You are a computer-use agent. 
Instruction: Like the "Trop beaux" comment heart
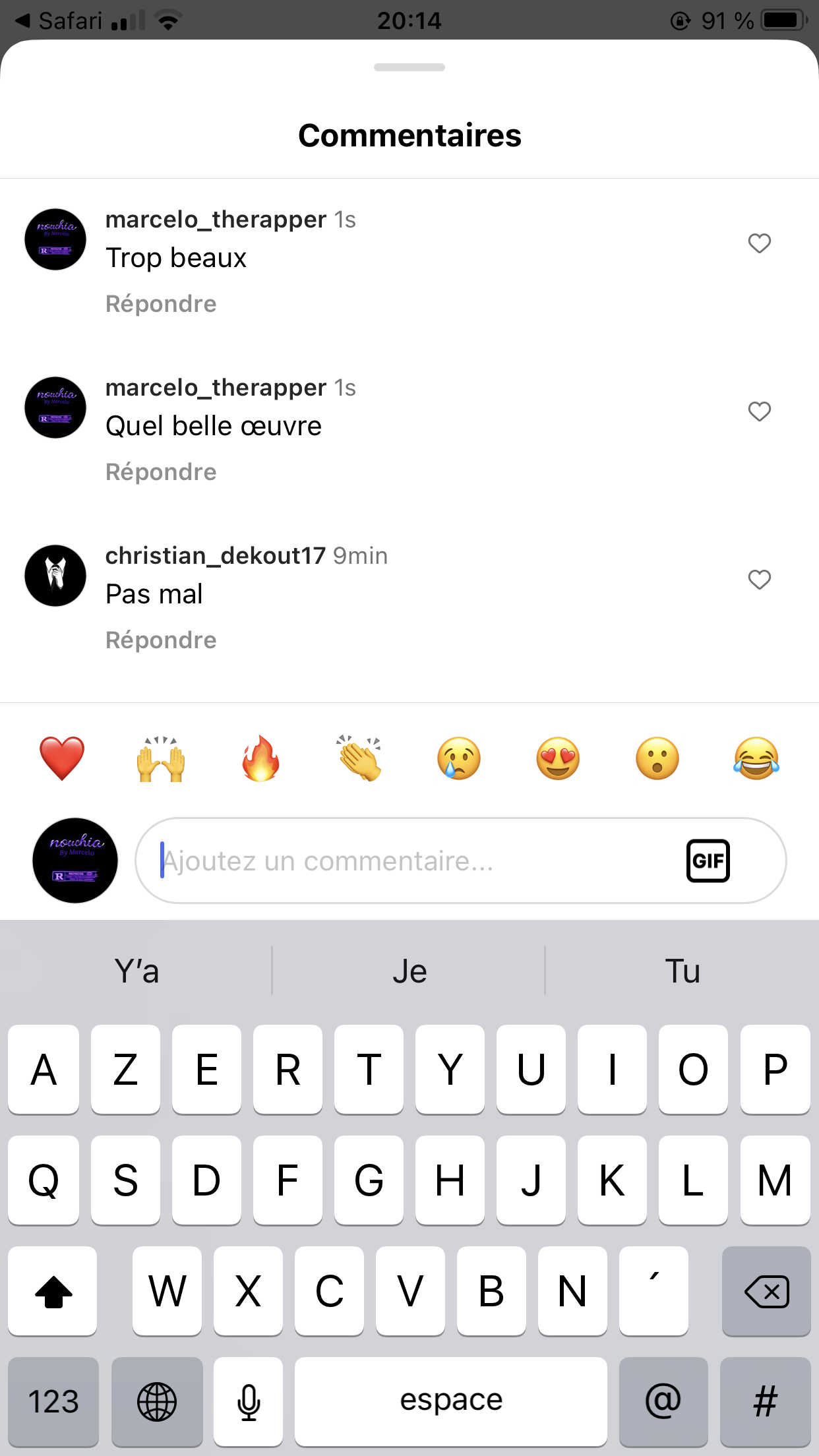point(759,243)
